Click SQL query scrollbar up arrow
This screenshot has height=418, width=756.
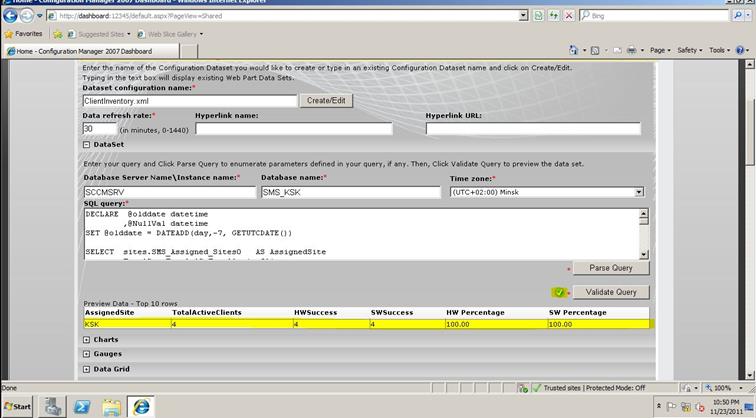pyautogui.click(x=644, y=214)
